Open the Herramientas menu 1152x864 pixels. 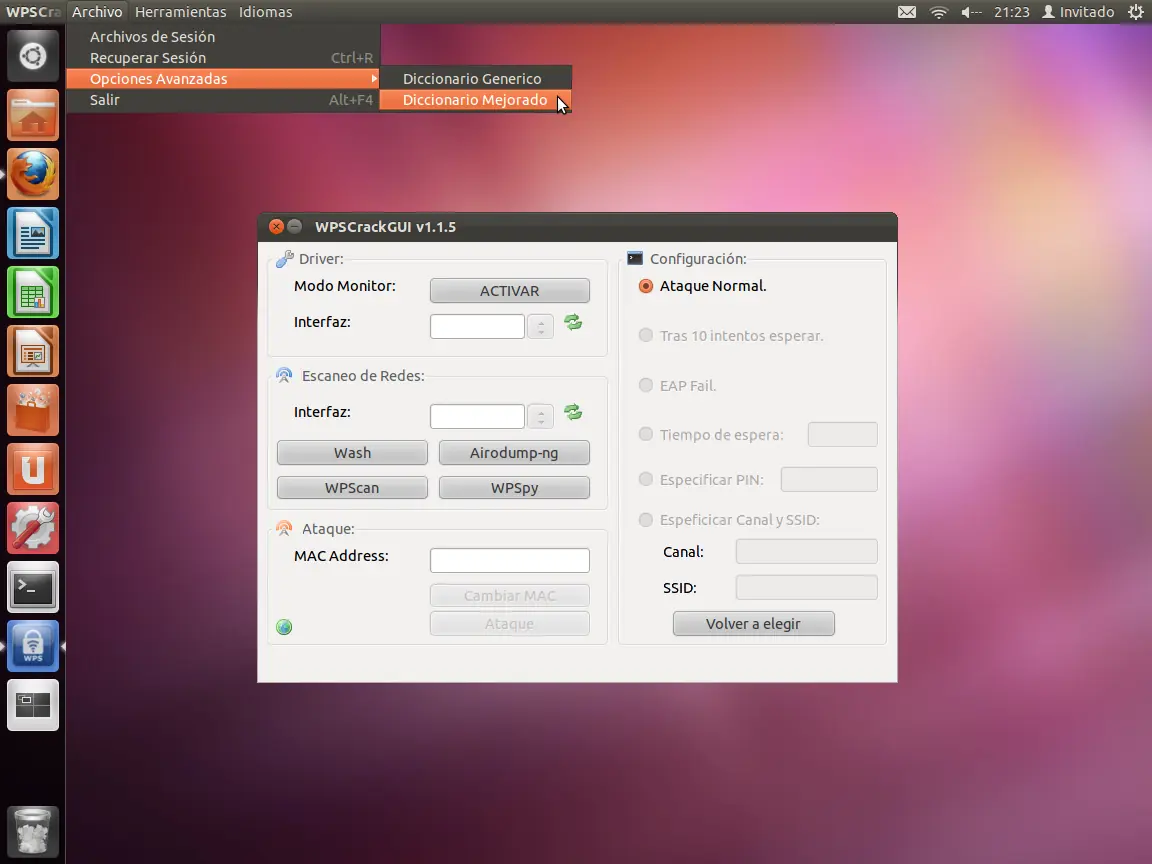[181, 12]
